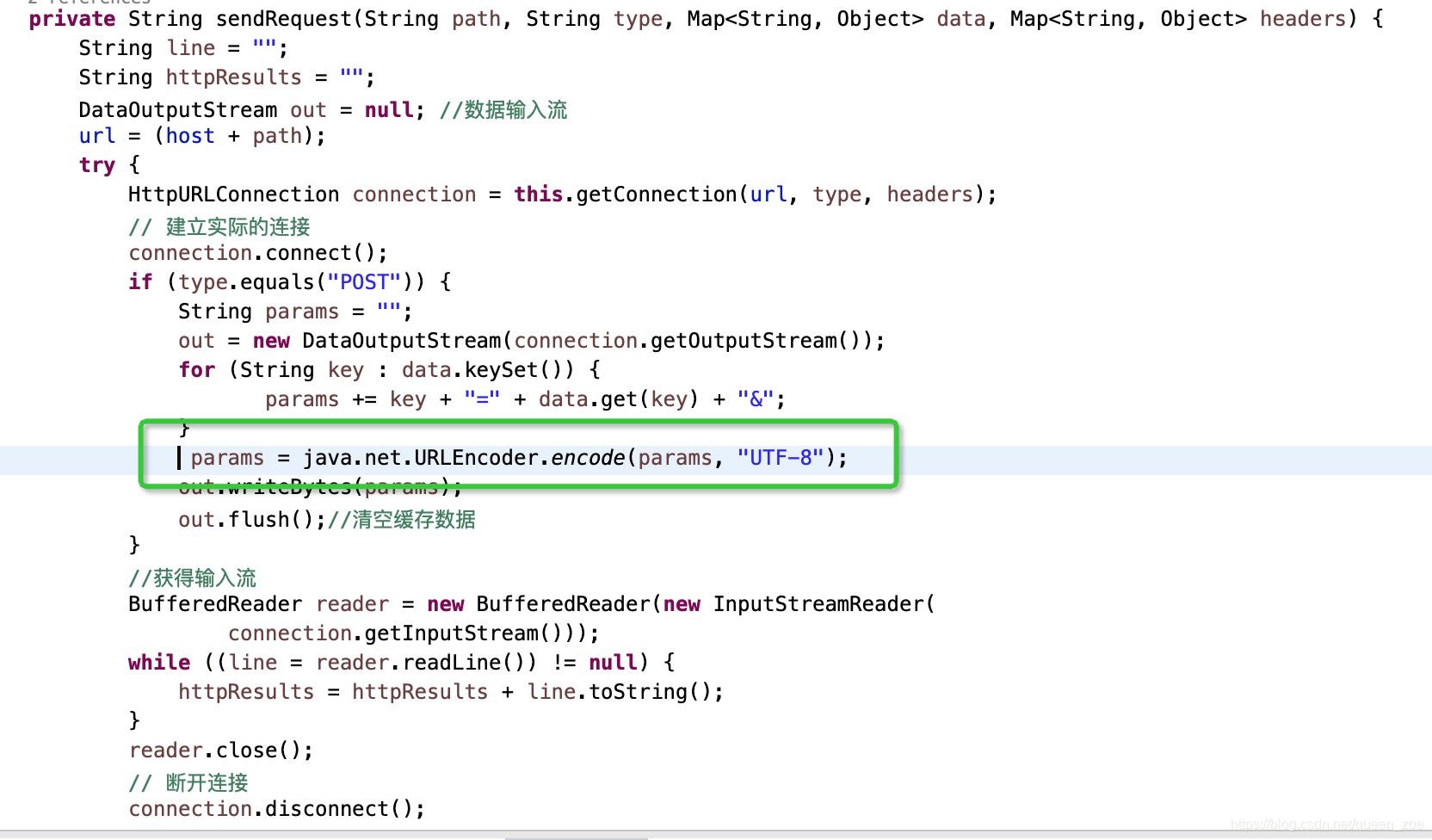This screenshot has width=1432, height=840.
Task: Click URLEncoder in the highlighted line
Action: coord(476,458)
